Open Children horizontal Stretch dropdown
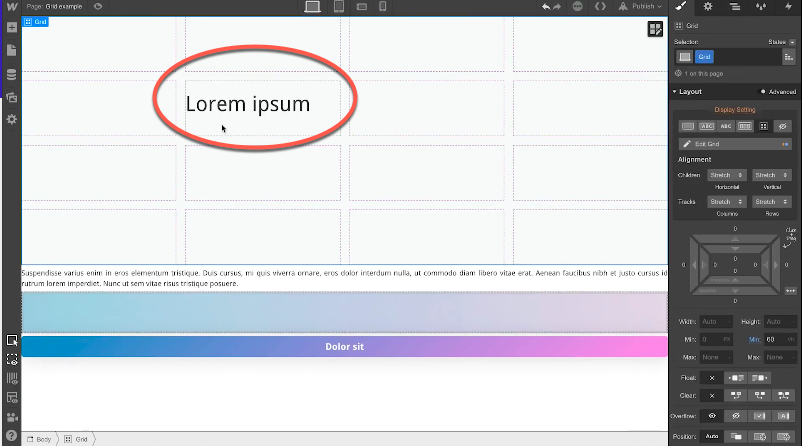 click(x=725, y=175)
